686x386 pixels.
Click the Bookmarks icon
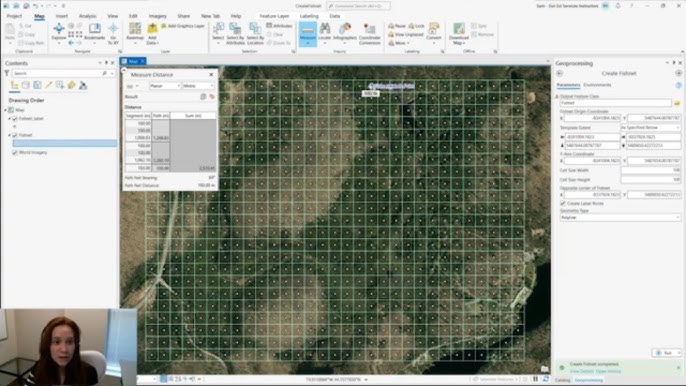(94, 32)
